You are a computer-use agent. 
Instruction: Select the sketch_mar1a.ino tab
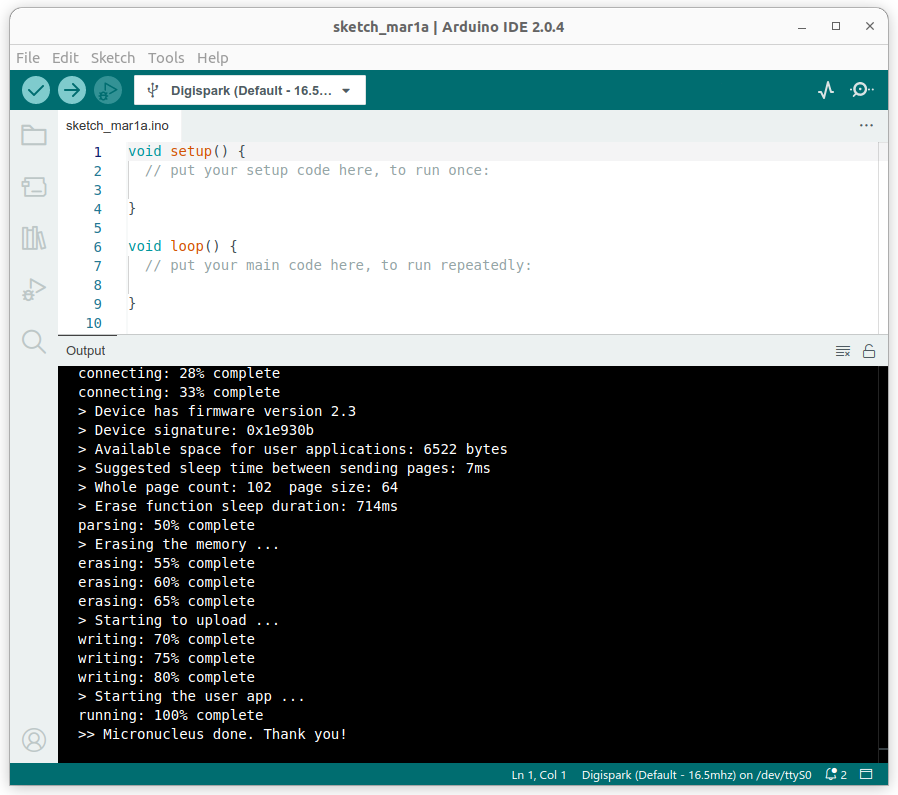pyautogui.click(x=117, y=126)
